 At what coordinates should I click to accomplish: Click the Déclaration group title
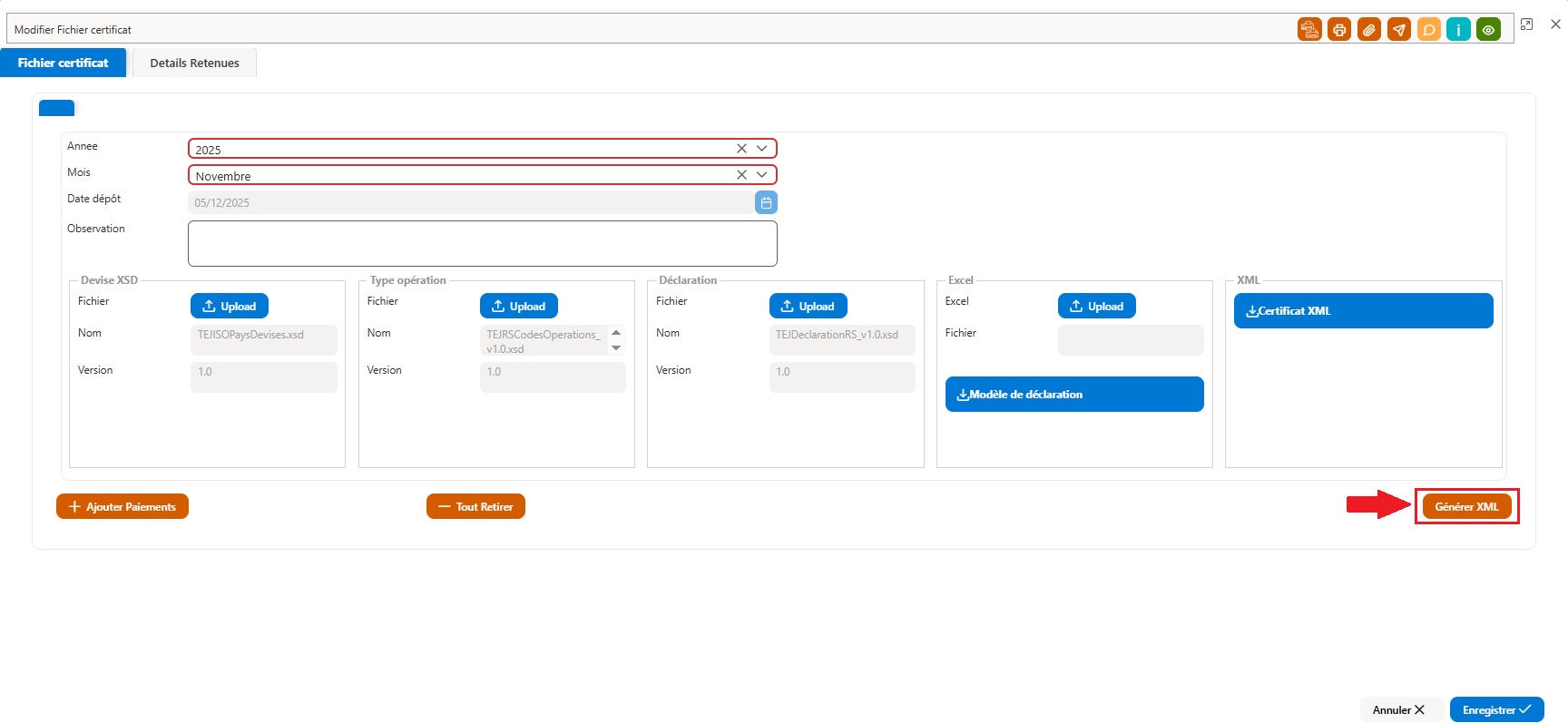688,280
